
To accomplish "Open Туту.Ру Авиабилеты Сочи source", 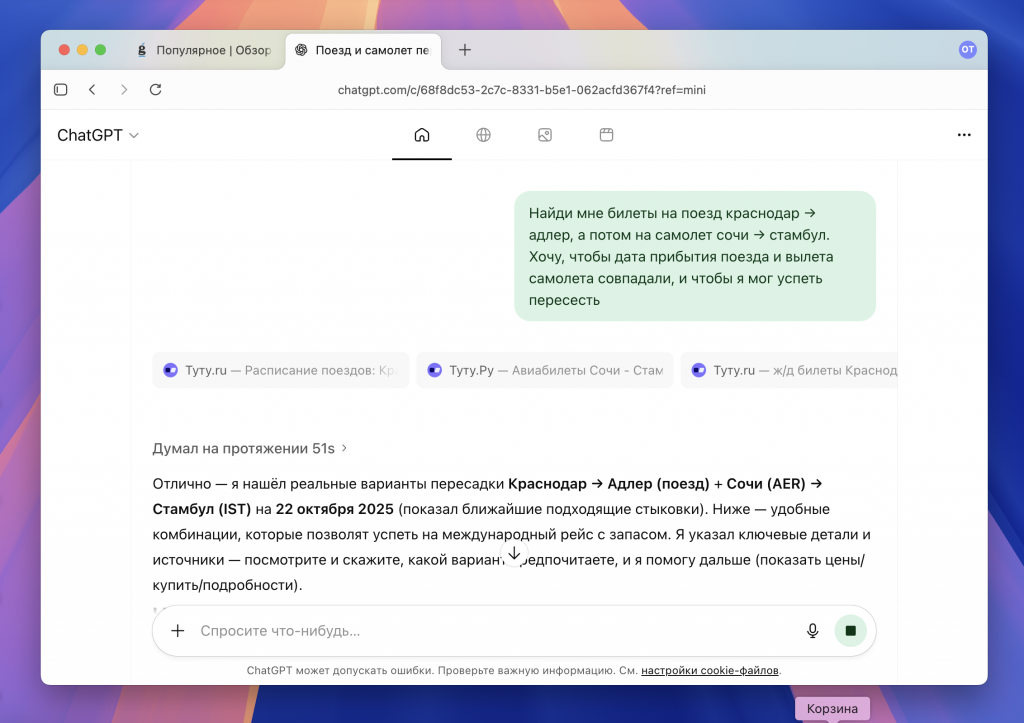I will tap(545, 370).
